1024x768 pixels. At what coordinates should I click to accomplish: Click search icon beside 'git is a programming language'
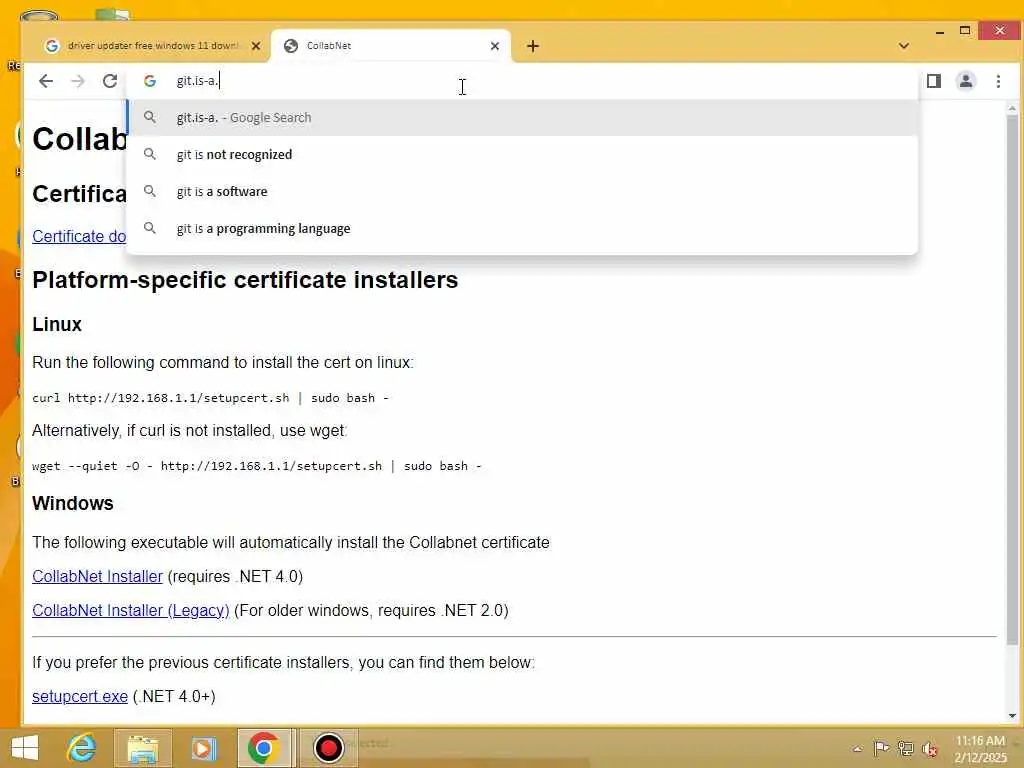coord(150,228)
